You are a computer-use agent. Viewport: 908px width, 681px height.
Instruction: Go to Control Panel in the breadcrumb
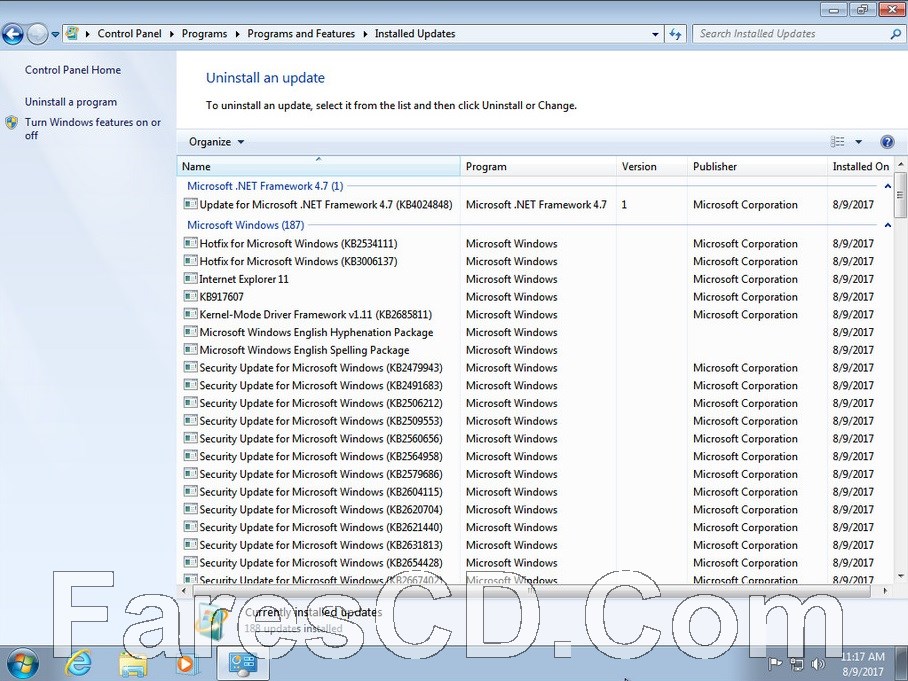pos(129,34)
